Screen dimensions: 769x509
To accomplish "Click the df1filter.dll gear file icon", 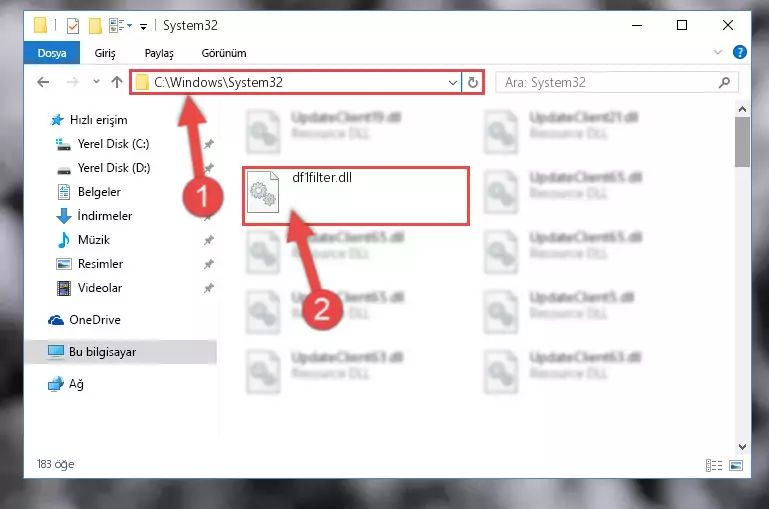I will (x=263, y=193).
